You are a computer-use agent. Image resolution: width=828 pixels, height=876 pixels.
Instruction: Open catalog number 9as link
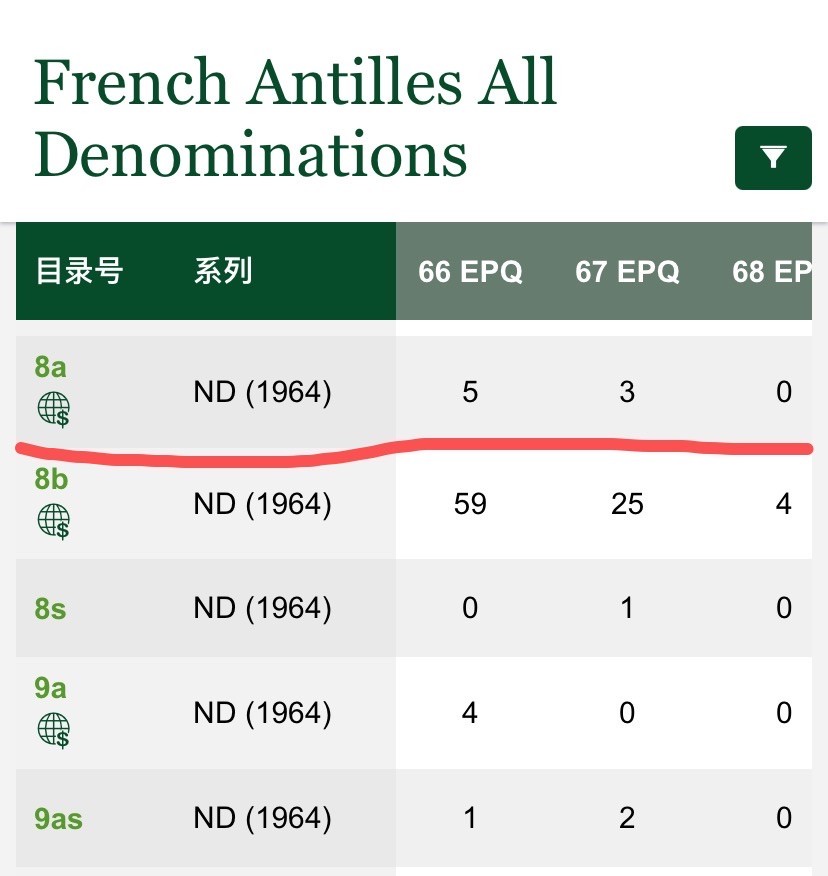coord(58,819)
